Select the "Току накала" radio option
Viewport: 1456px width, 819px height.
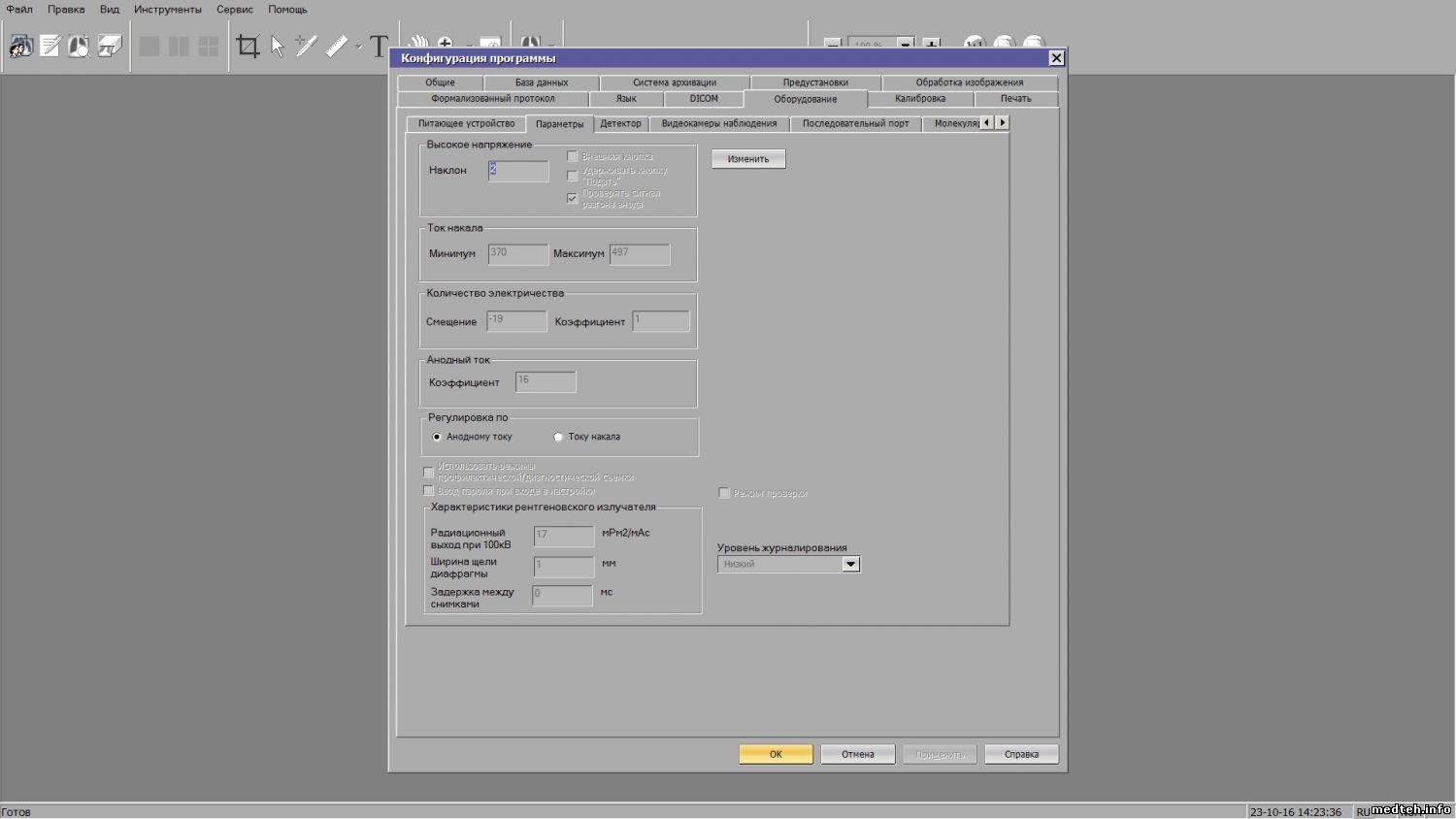[x=558, y=437]
